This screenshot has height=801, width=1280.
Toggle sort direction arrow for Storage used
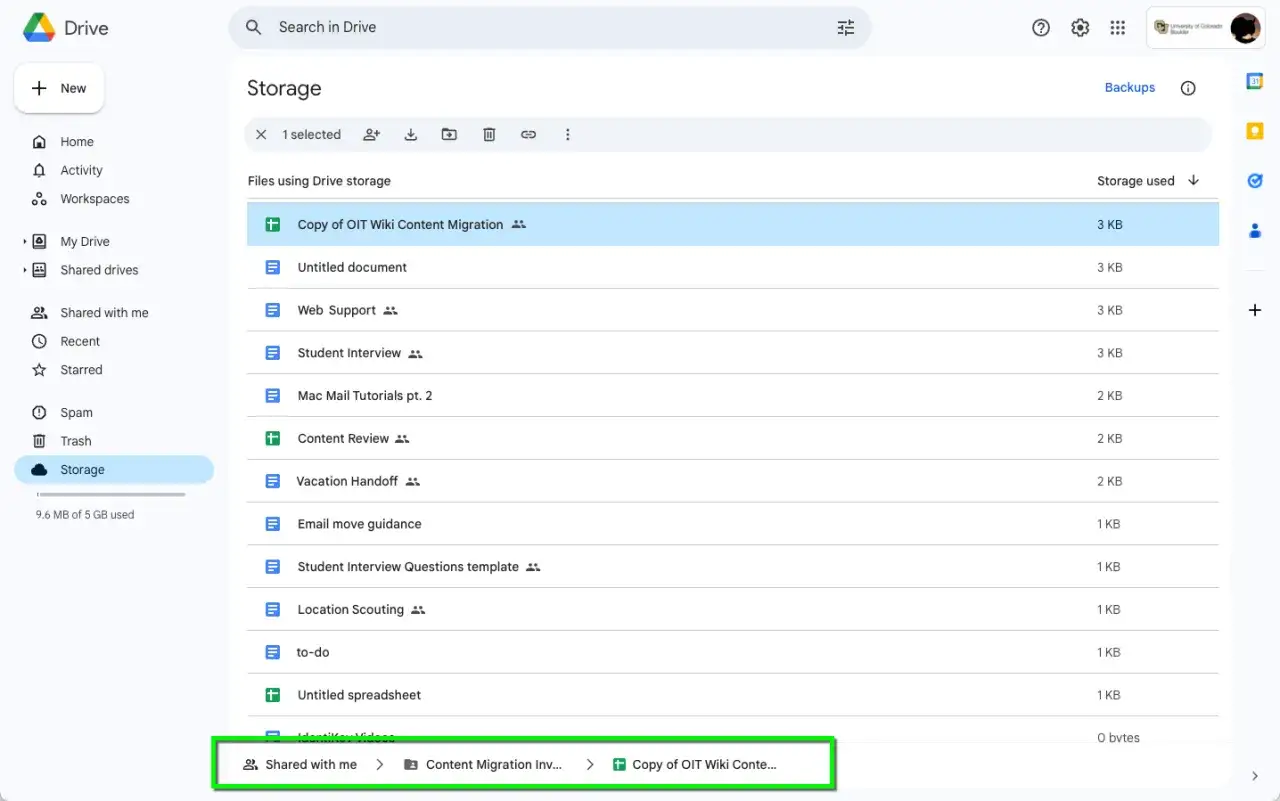point(1193,181)
